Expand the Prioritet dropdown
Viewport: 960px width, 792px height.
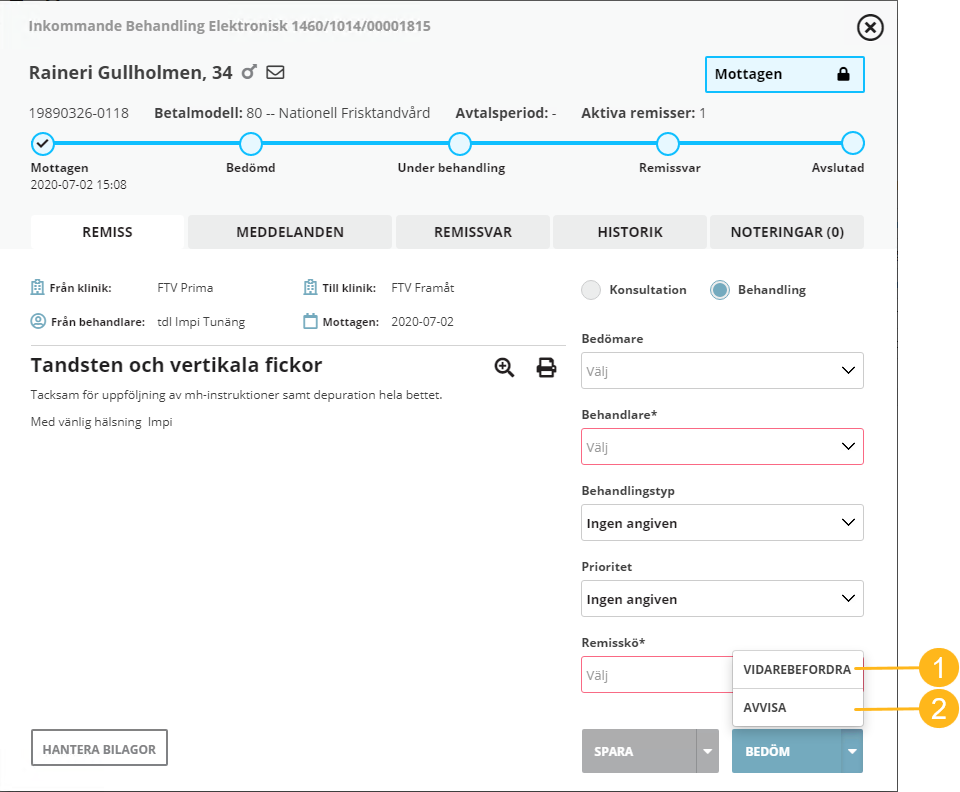[722, 598]
